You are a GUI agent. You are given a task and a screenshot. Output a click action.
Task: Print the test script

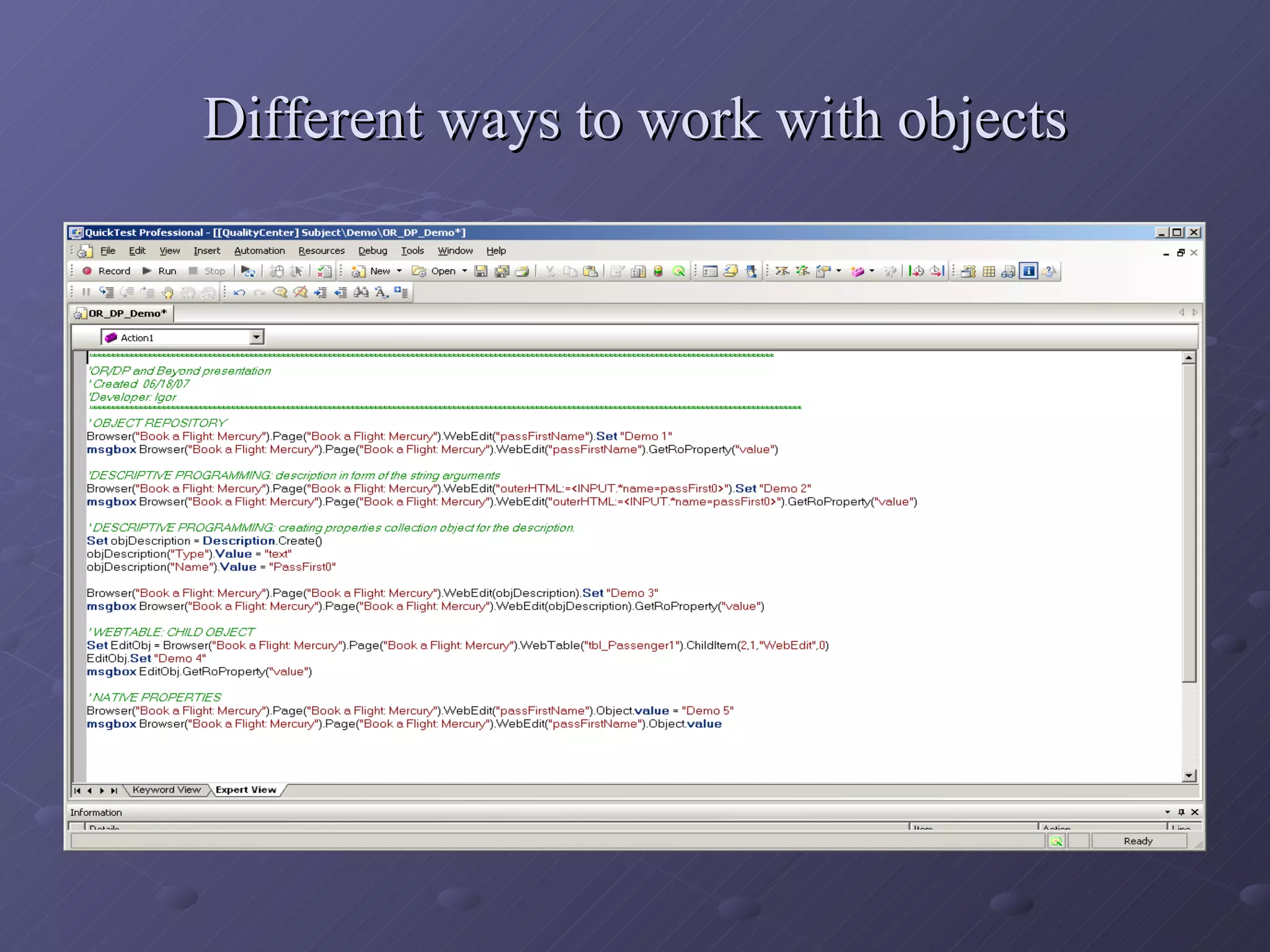tap(522, 271)
